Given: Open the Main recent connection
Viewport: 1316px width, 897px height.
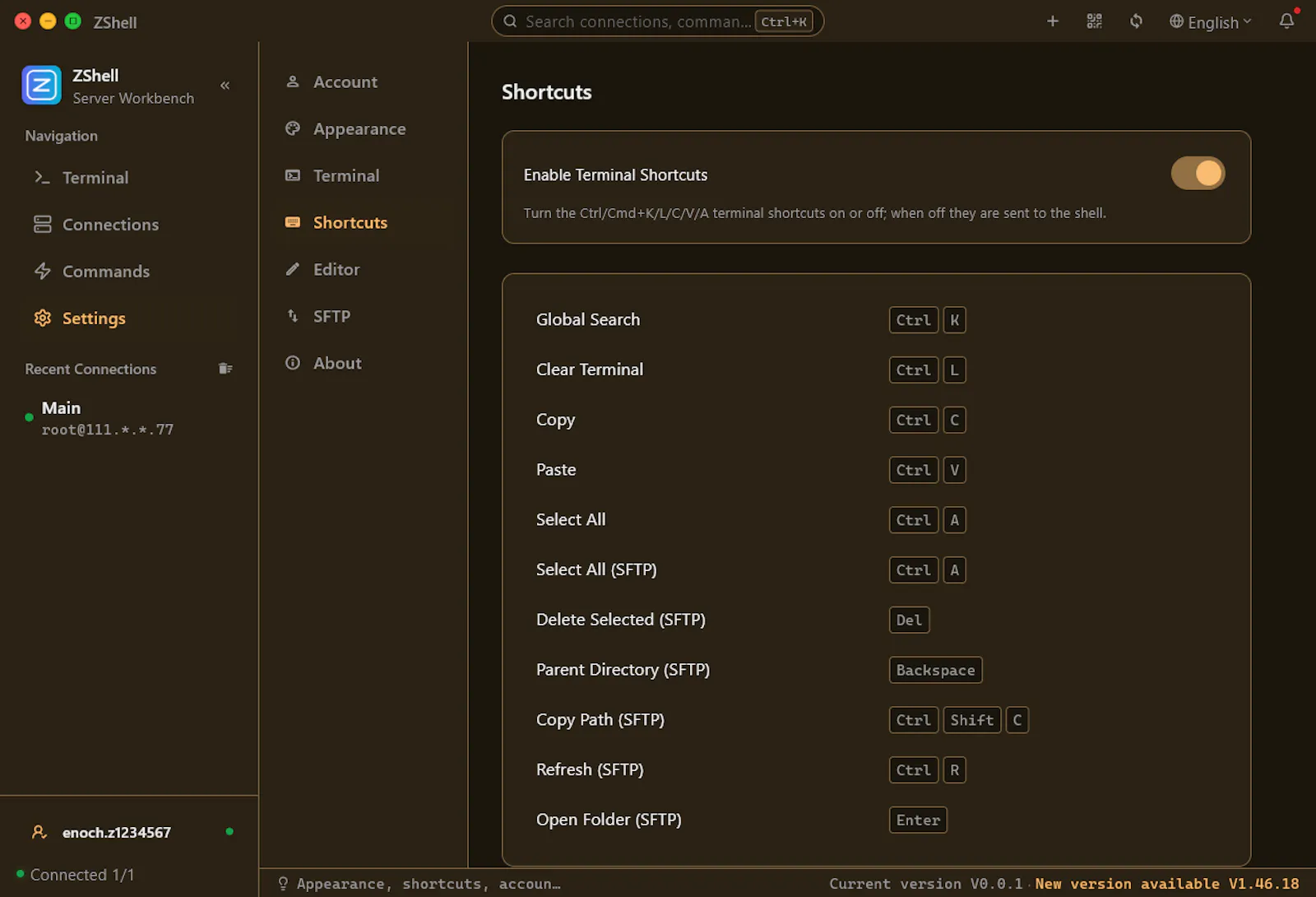Looking at the screenshot, I should [129, 418].
